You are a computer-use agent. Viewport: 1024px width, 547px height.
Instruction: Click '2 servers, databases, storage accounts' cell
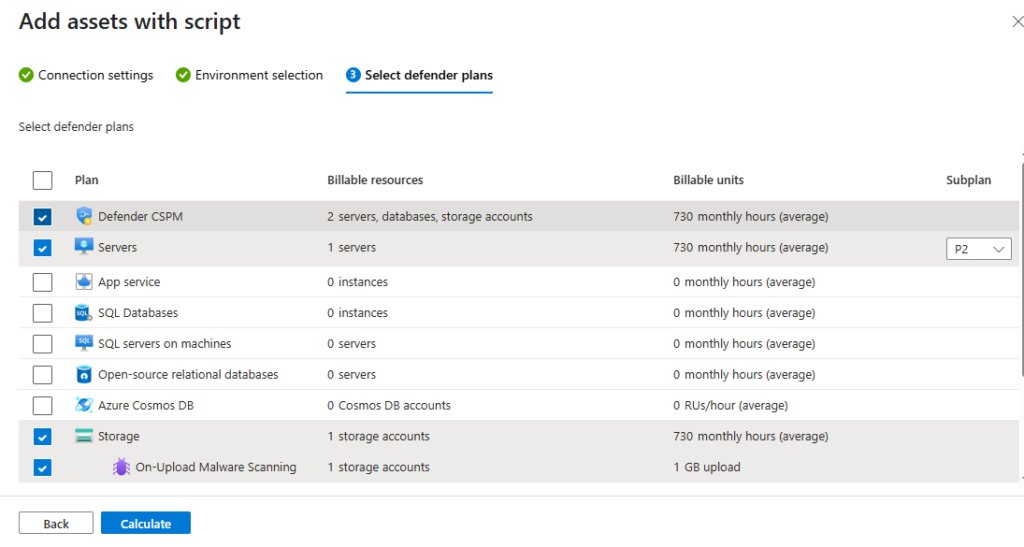pos(430,216)
